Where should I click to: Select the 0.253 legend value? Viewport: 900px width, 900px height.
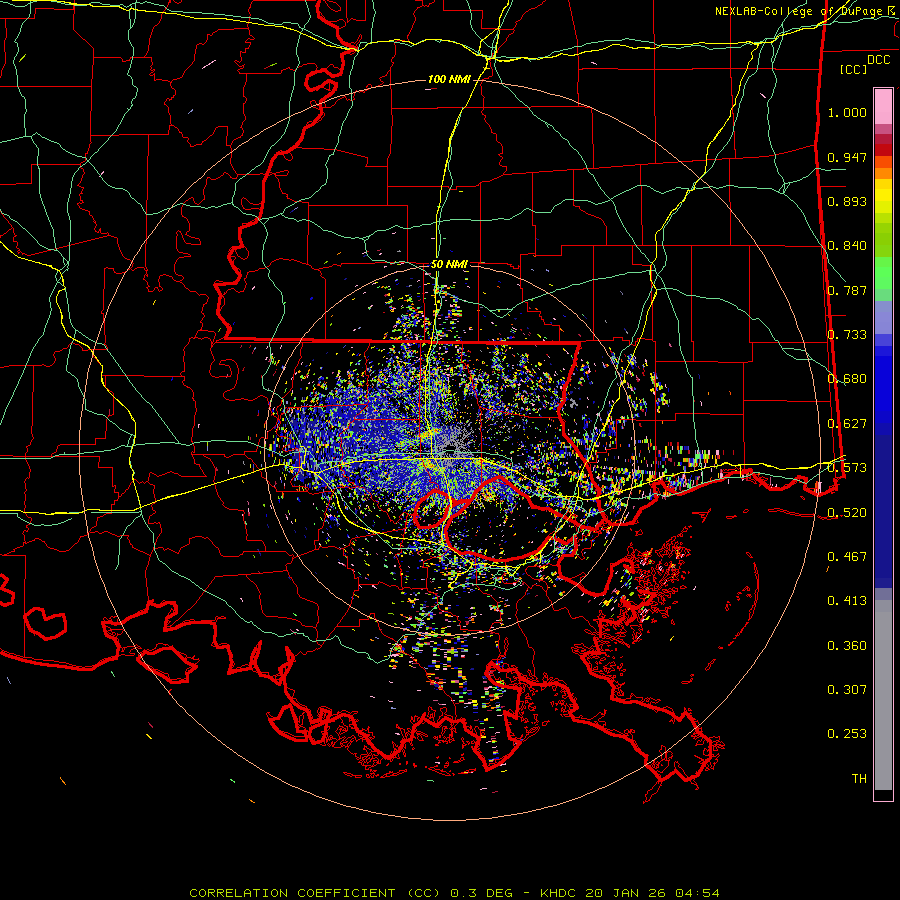click(x=847, y=734)
